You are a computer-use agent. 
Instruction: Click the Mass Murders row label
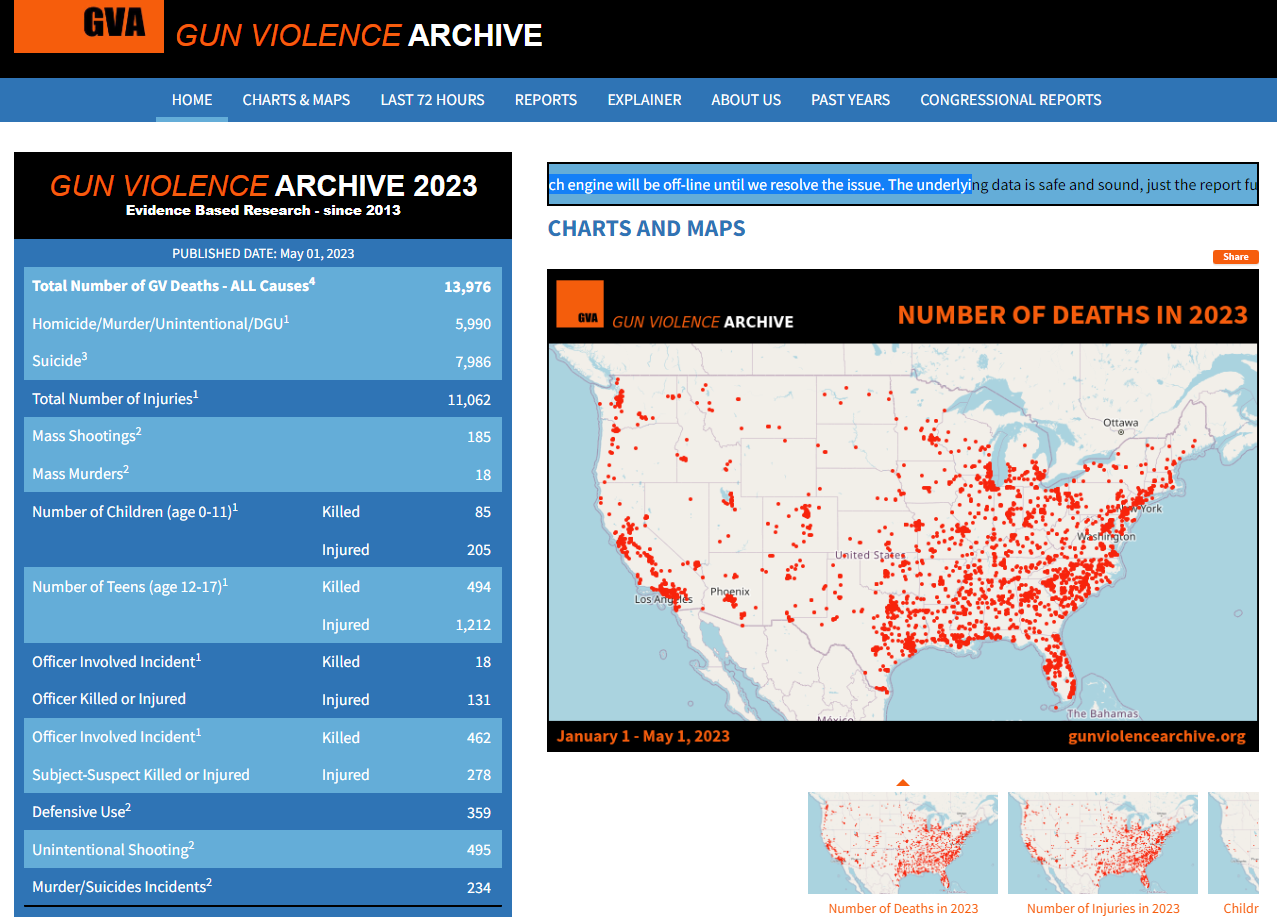pos(81,473)
